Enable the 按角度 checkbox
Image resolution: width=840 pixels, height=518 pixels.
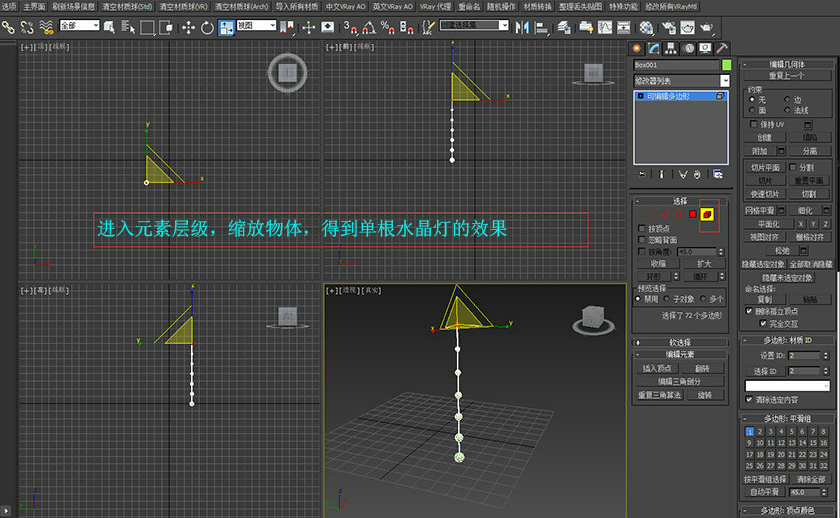tap(642, 251)
